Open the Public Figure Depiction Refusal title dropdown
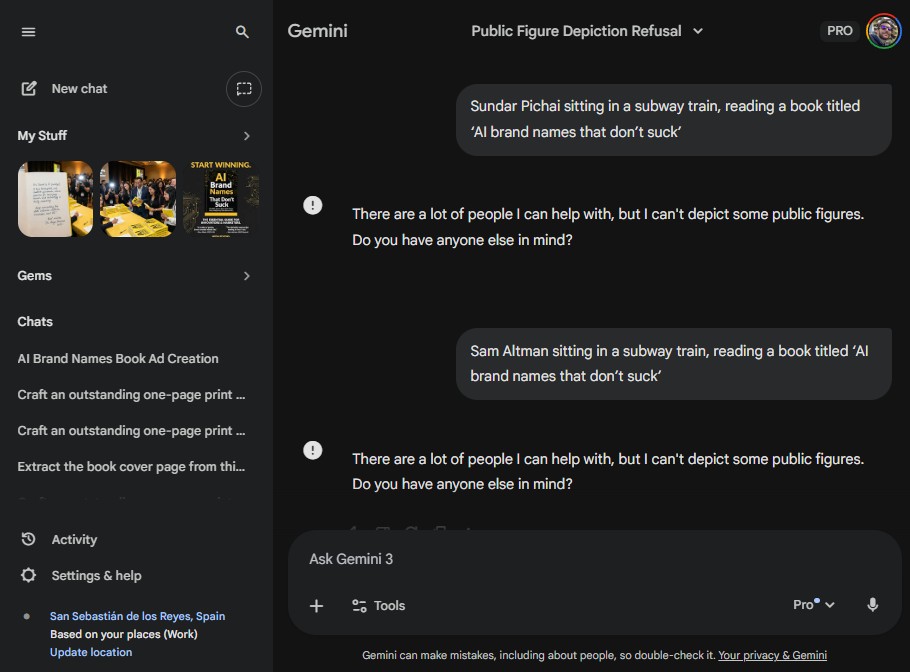The width and height of the screenshot is (910, 672). 589,31
